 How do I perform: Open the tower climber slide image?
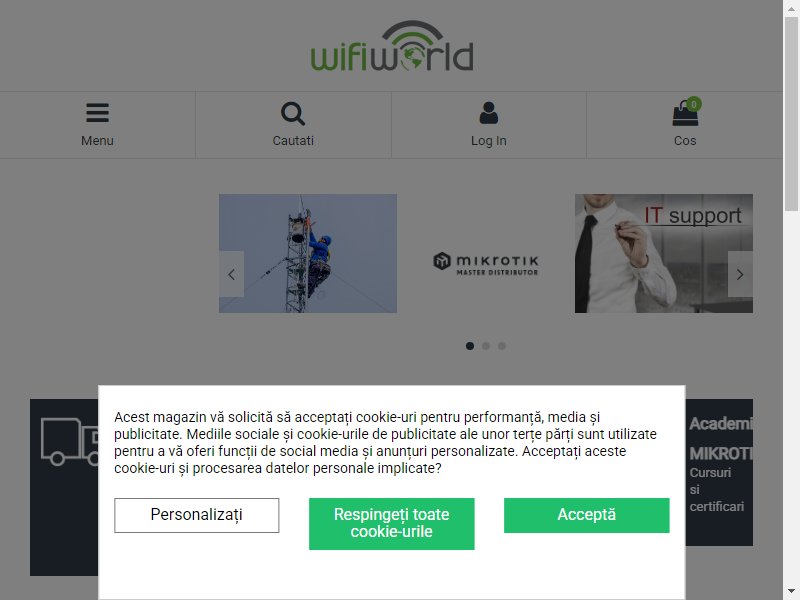point(308,254)
